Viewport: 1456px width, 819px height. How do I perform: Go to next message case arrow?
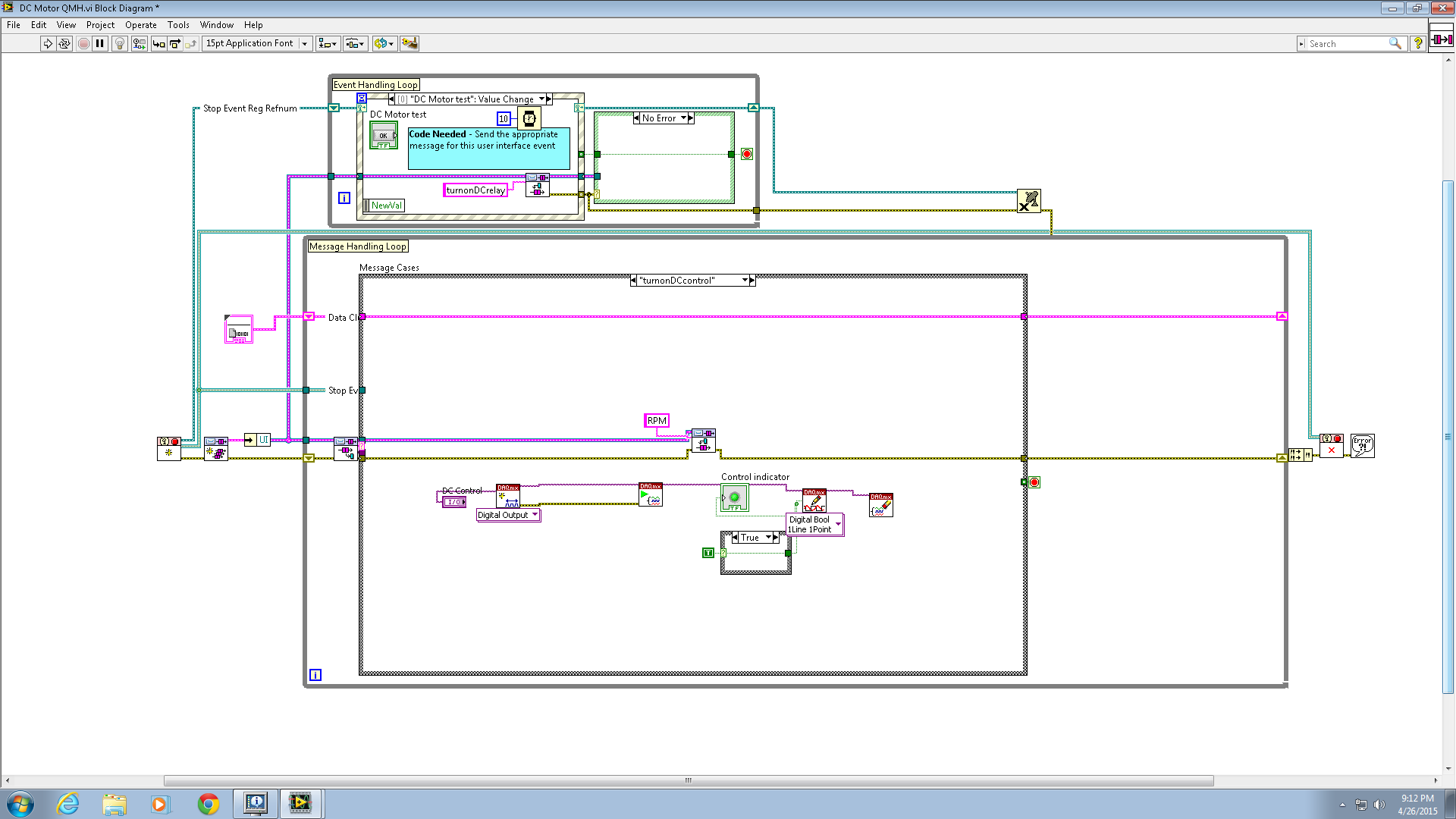(752, 281)
